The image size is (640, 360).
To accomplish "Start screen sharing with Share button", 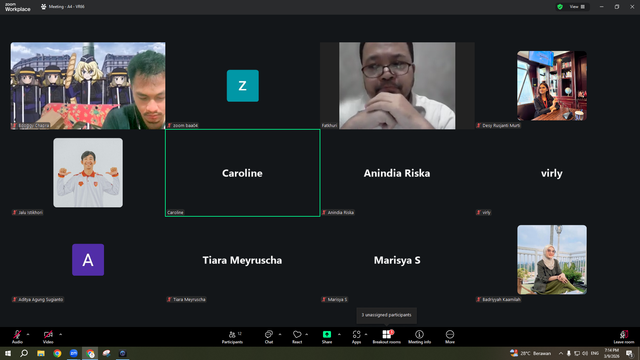I will 327,337.
